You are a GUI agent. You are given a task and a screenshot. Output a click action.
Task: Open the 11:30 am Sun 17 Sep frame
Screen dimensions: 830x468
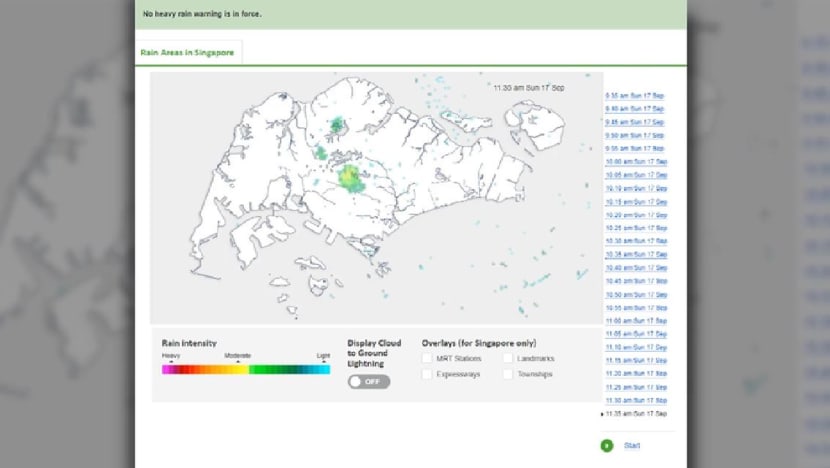636,400
